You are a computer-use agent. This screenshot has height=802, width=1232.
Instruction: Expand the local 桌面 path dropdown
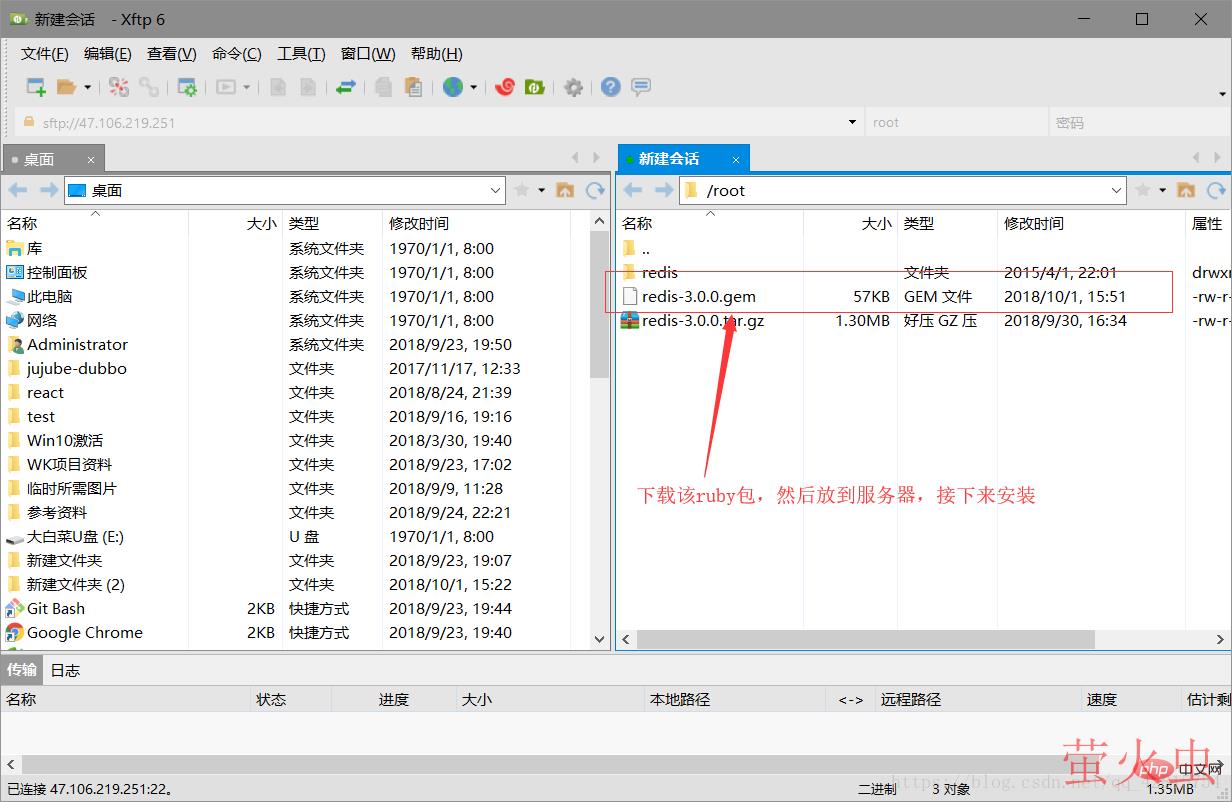(x=496, y=190)
